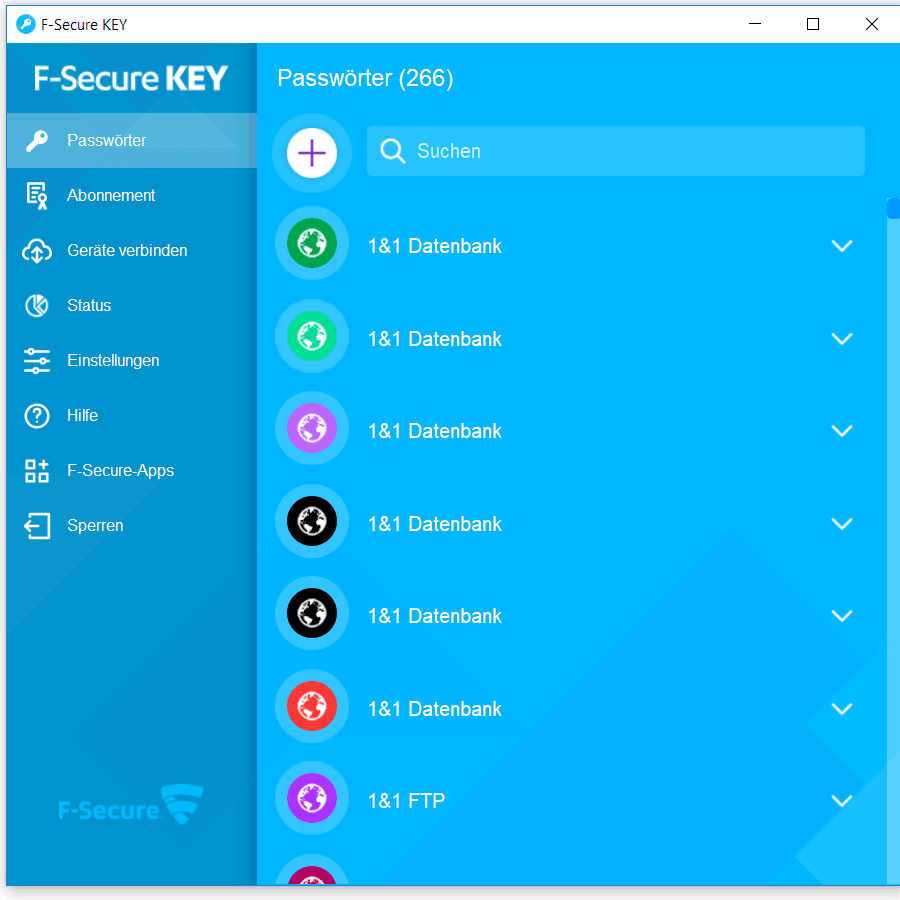Minimize the F-Secure KEY window
This screenshot has height=900, width=900.
tap(755, 24)
